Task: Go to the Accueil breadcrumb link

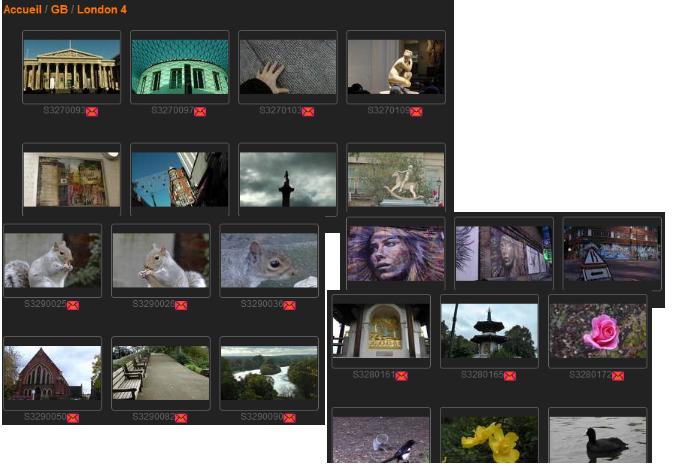Action: 22,9
